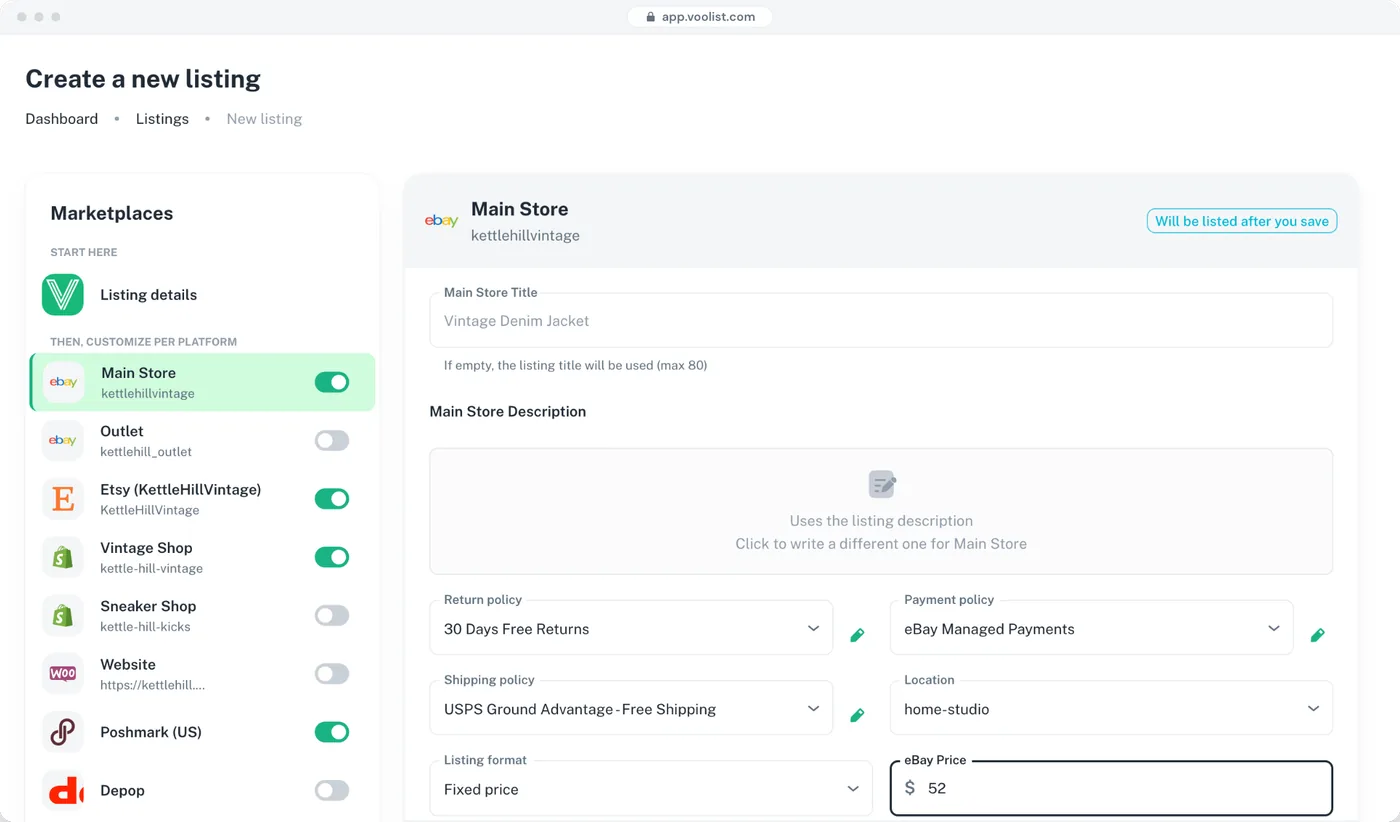This screenshot has height=822, width=1400.
Task: Open the Outlet kettlehill_outlet entry
Action: coord(203,441)
